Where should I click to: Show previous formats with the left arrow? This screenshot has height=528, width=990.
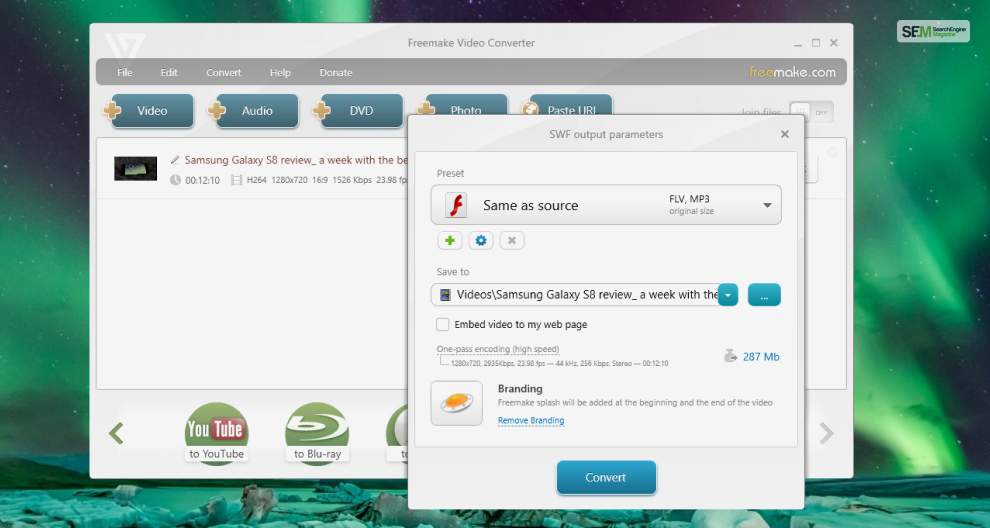coord(116,433)
